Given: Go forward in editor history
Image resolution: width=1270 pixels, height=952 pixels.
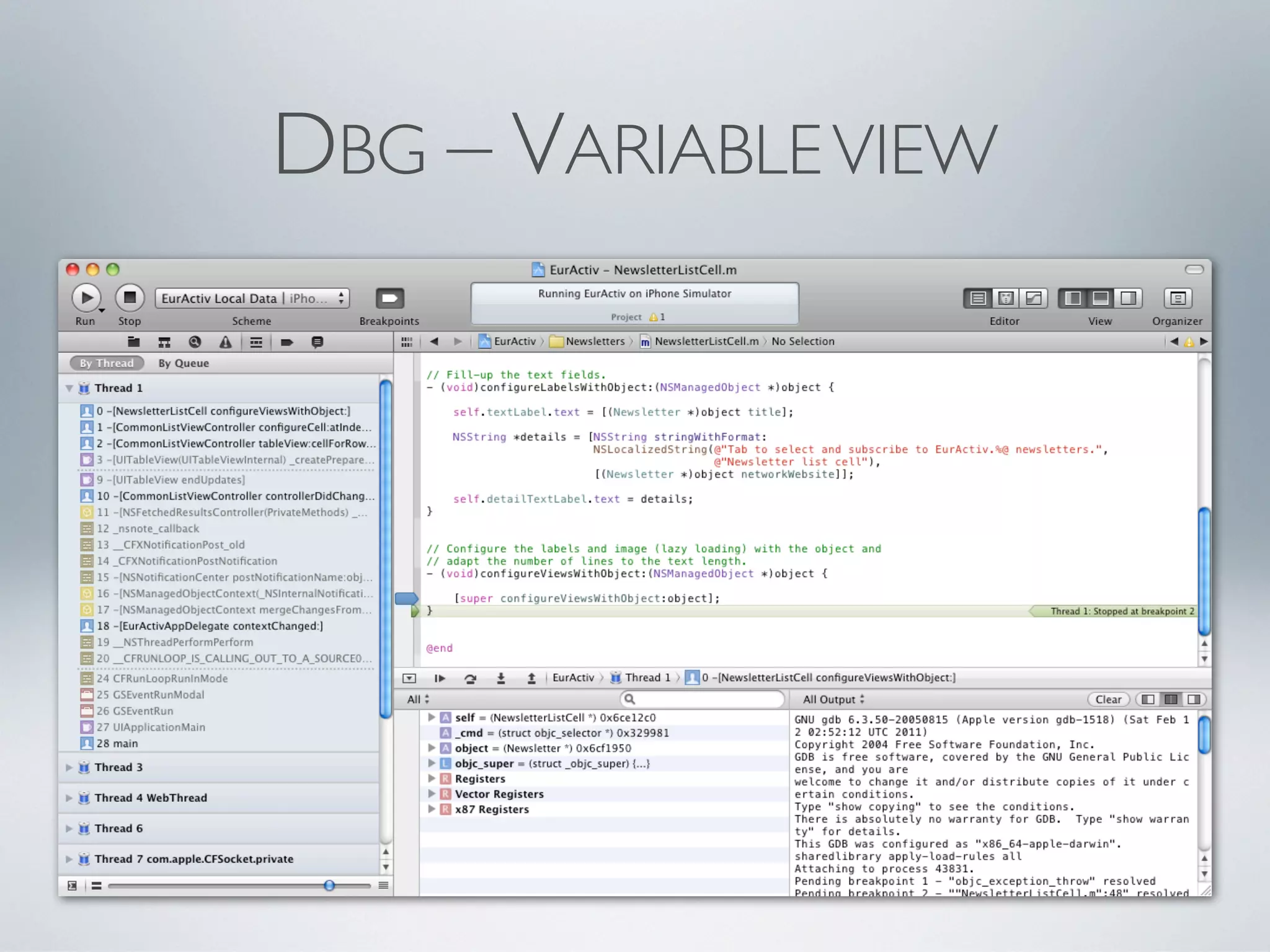Looking at the screenshot, I should point(458,342).
